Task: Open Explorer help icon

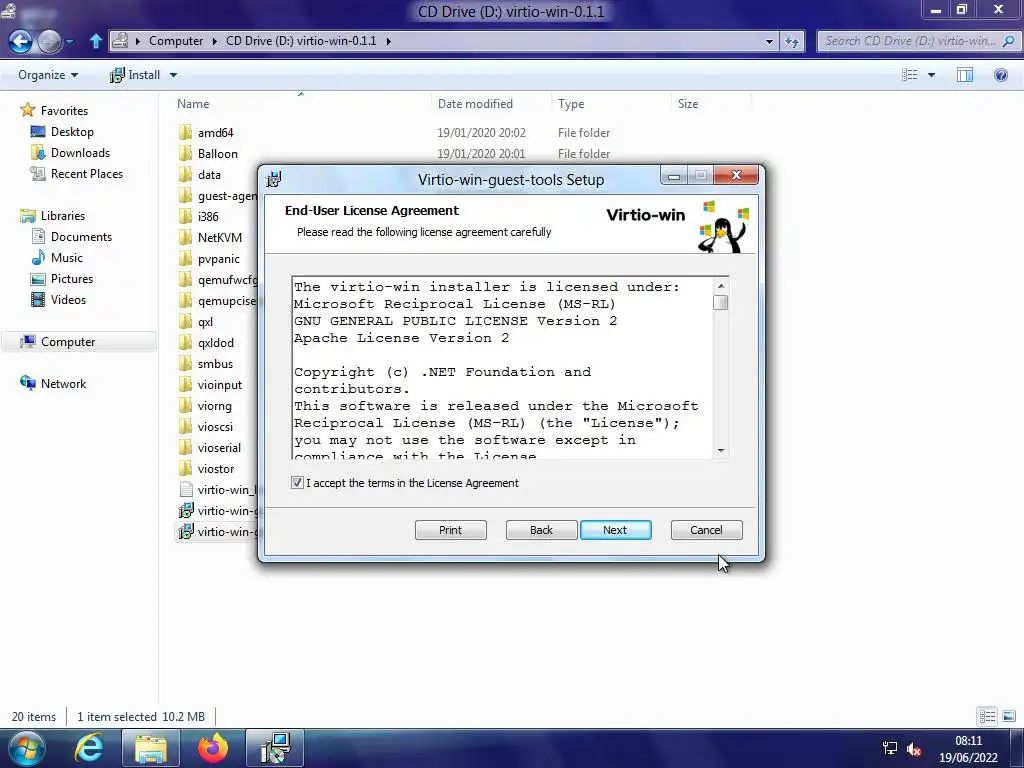Action: (x=1000, y=75)
